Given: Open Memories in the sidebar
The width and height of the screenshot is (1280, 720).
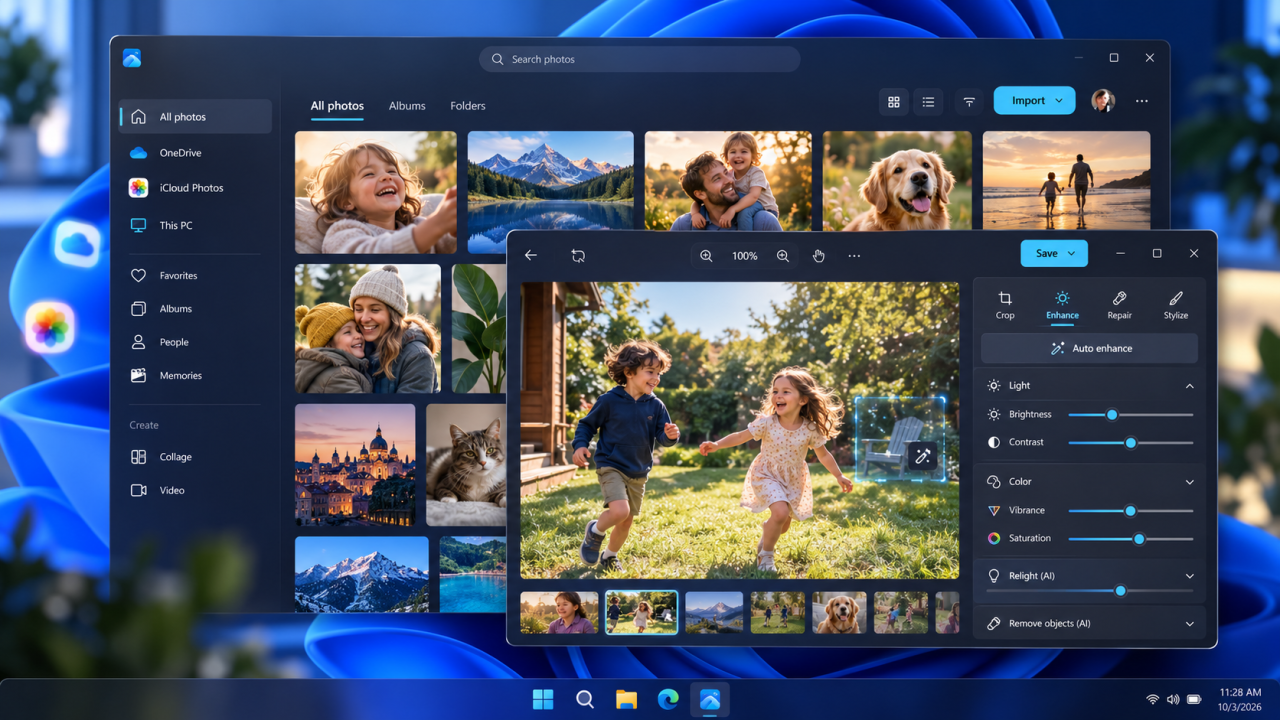Looking at the screenshot, I should click(x=196, y=376).
